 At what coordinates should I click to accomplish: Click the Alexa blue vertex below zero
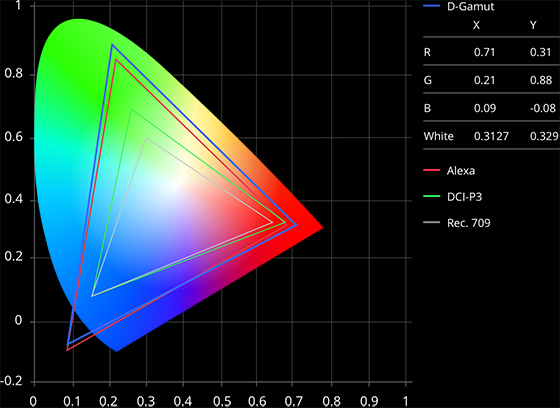coord(67,350)
